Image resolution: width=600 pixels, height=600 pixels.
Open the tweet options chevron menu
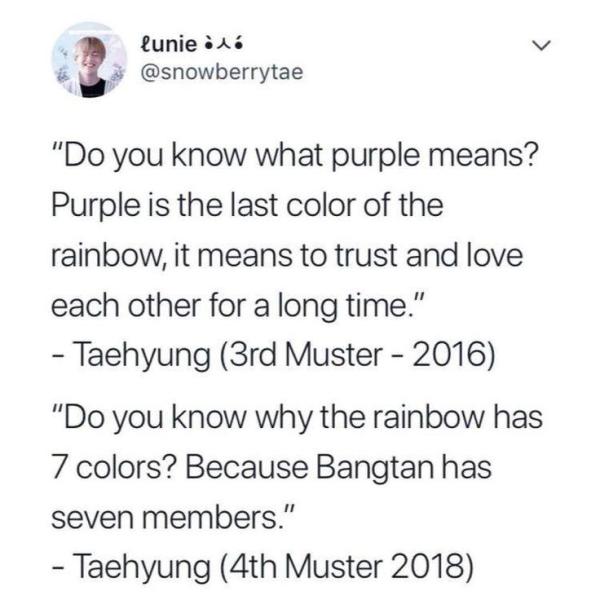[540, 47]
